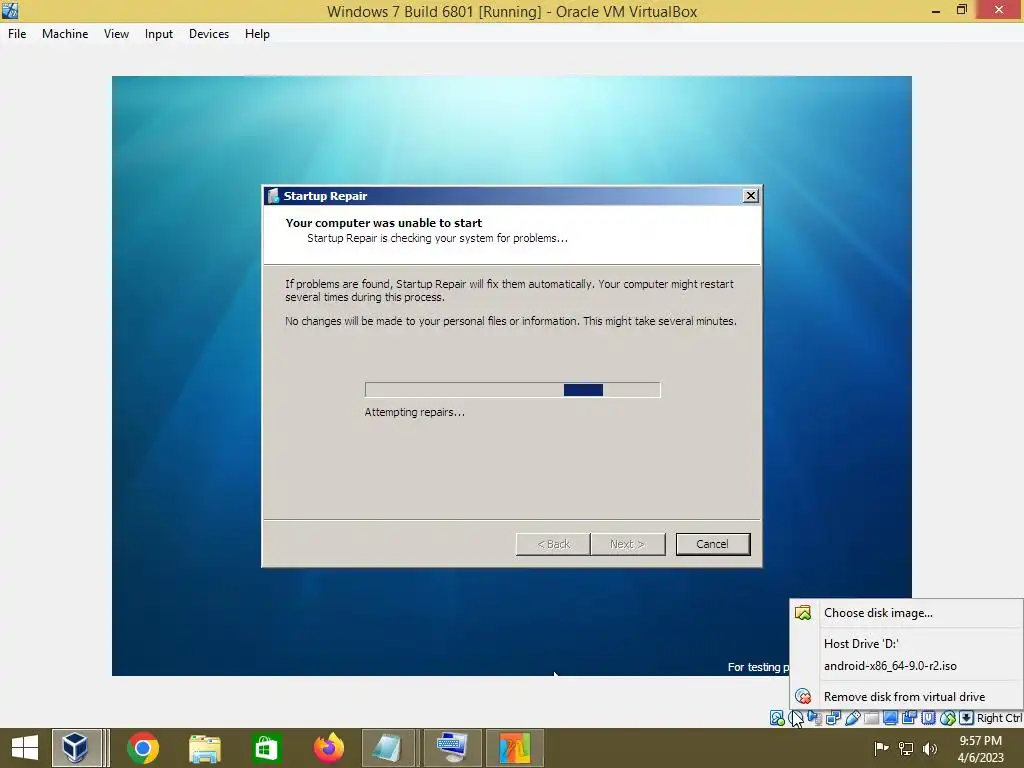
Task: Open File Explorer from taskbar
Action: 204,748
